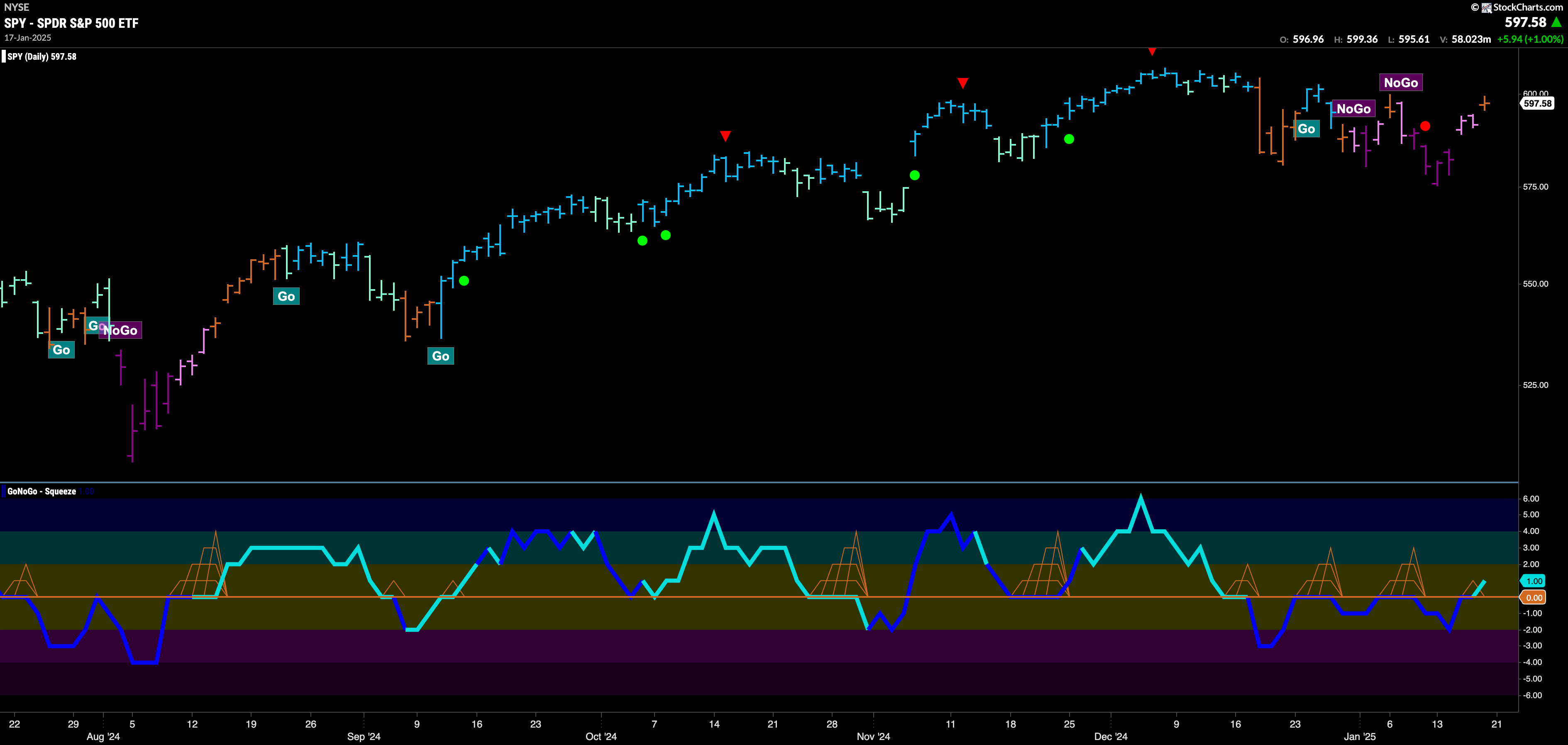Click the SPY - SPDR S&P 500 ETF title
1568x745 pixels.
tap(71, 23)
